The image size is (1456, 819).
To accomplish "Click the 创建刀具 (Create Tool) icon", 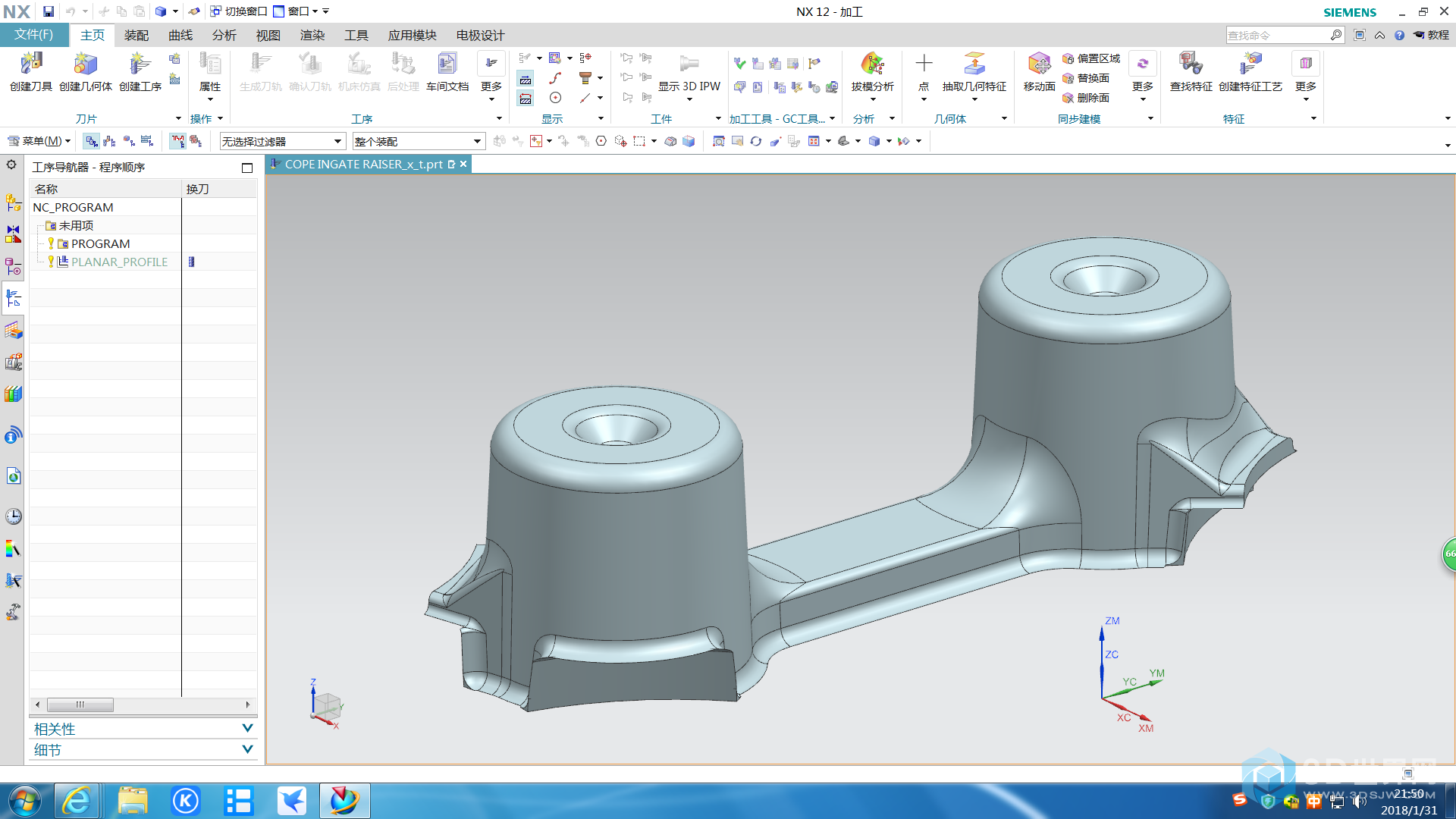I will [31, 72].
